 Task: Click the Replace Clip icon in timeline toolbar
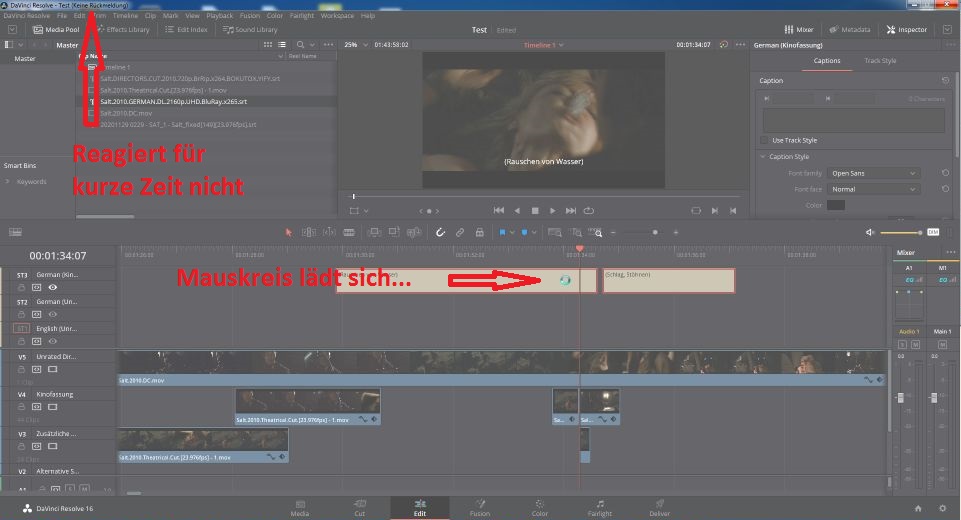414,232
